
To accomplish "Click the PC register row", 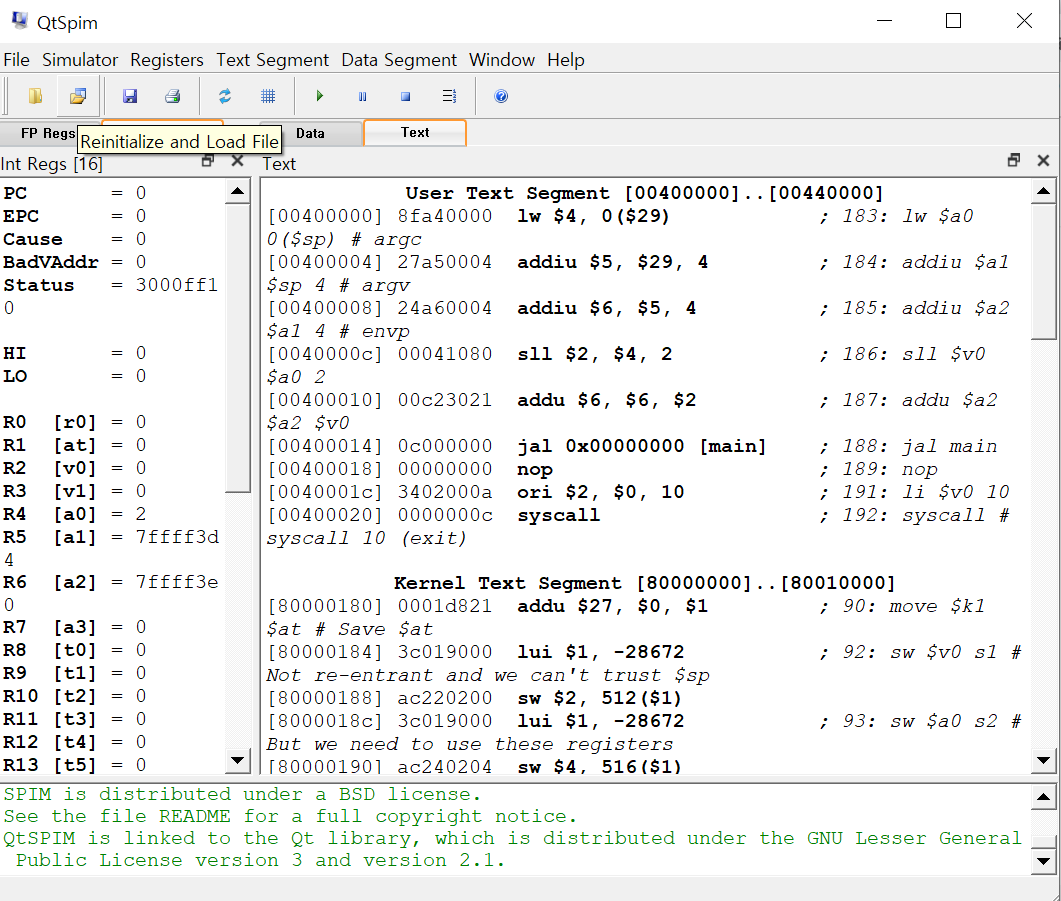I will click(x=74, y=193).
